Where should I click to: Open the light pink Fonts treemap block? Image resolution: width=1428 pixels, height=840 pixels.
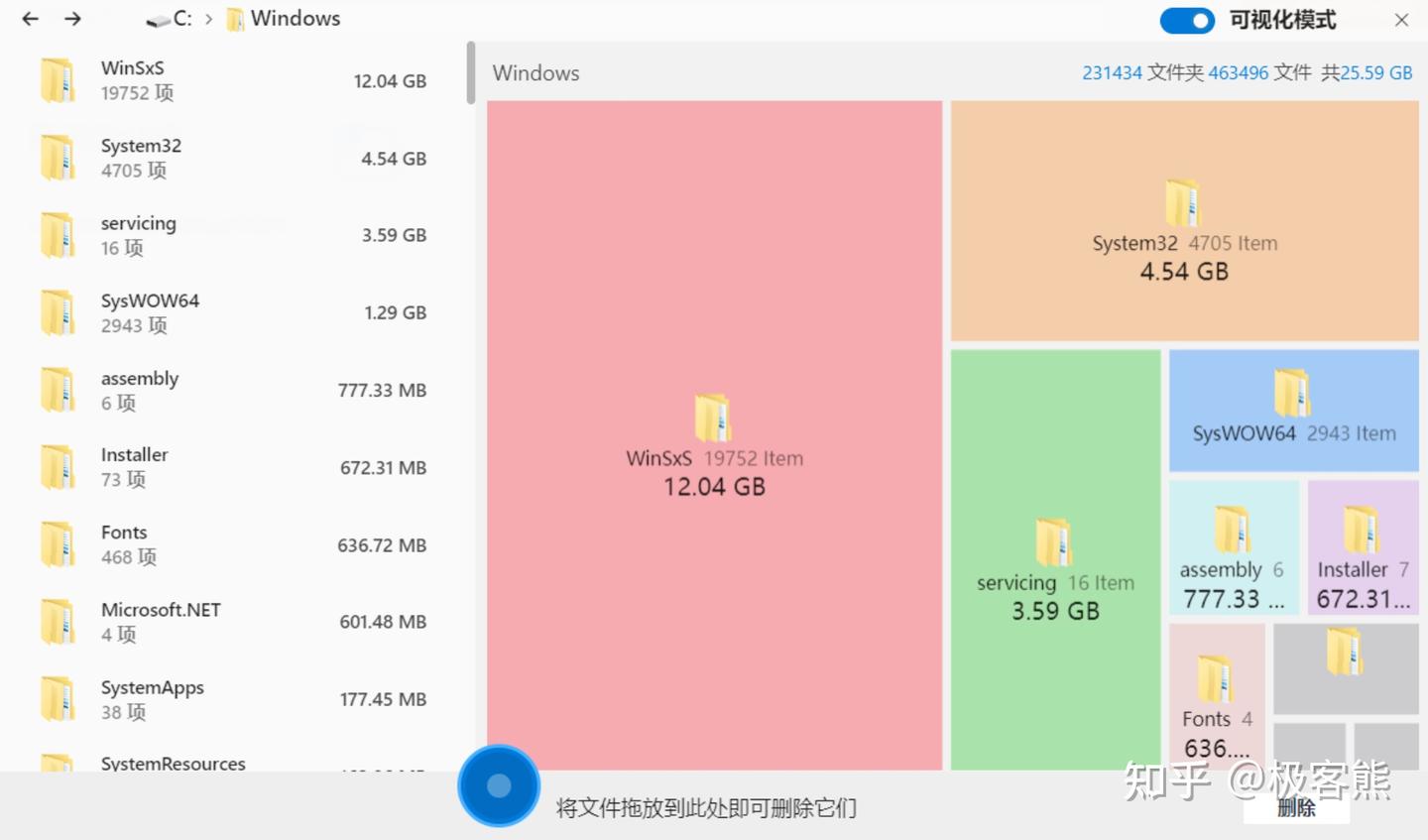[1217, 697]
